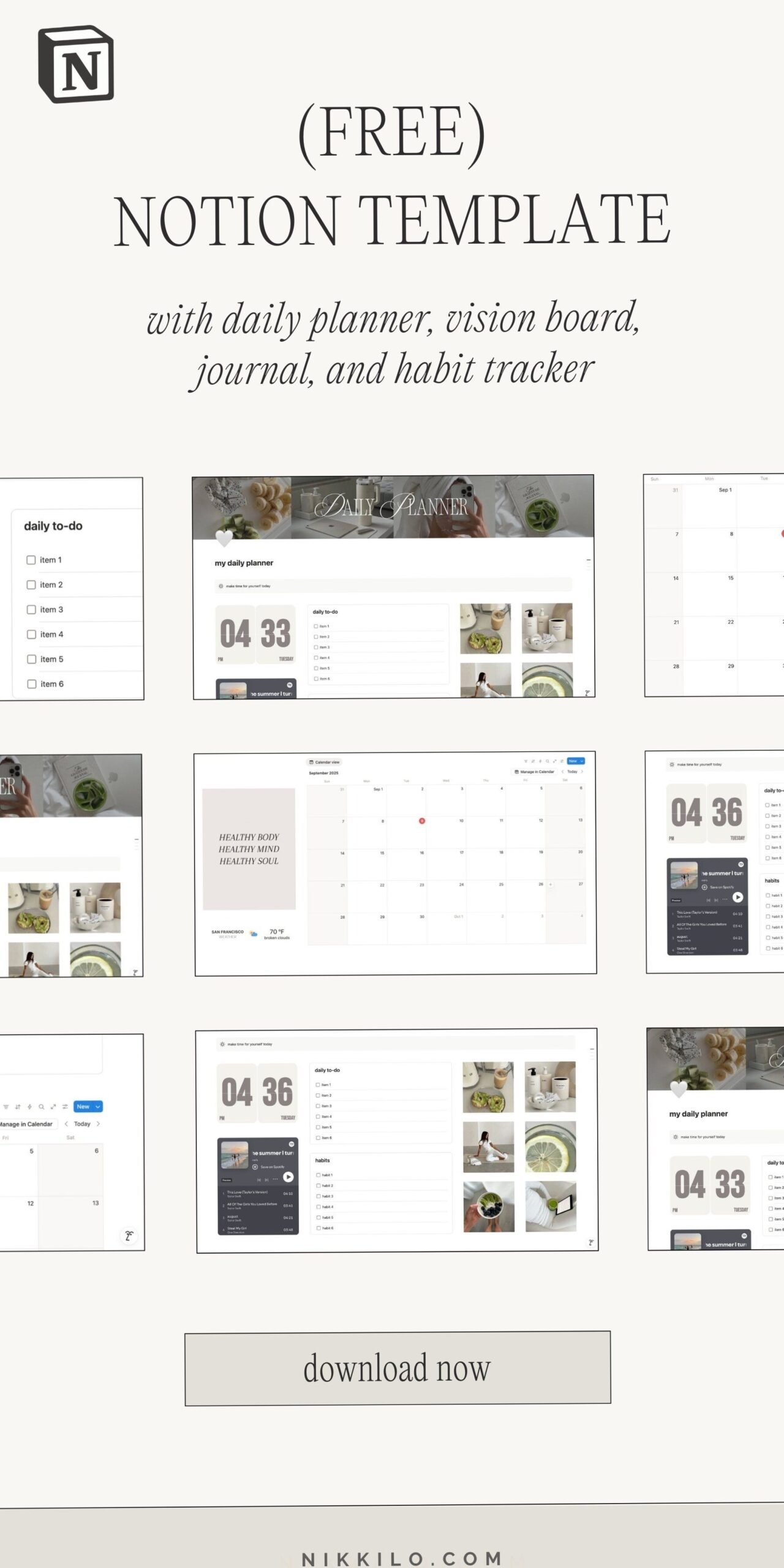Select the Calendar view tab
The width and height of the screenshot is (784, 1568).
(324, 762)
